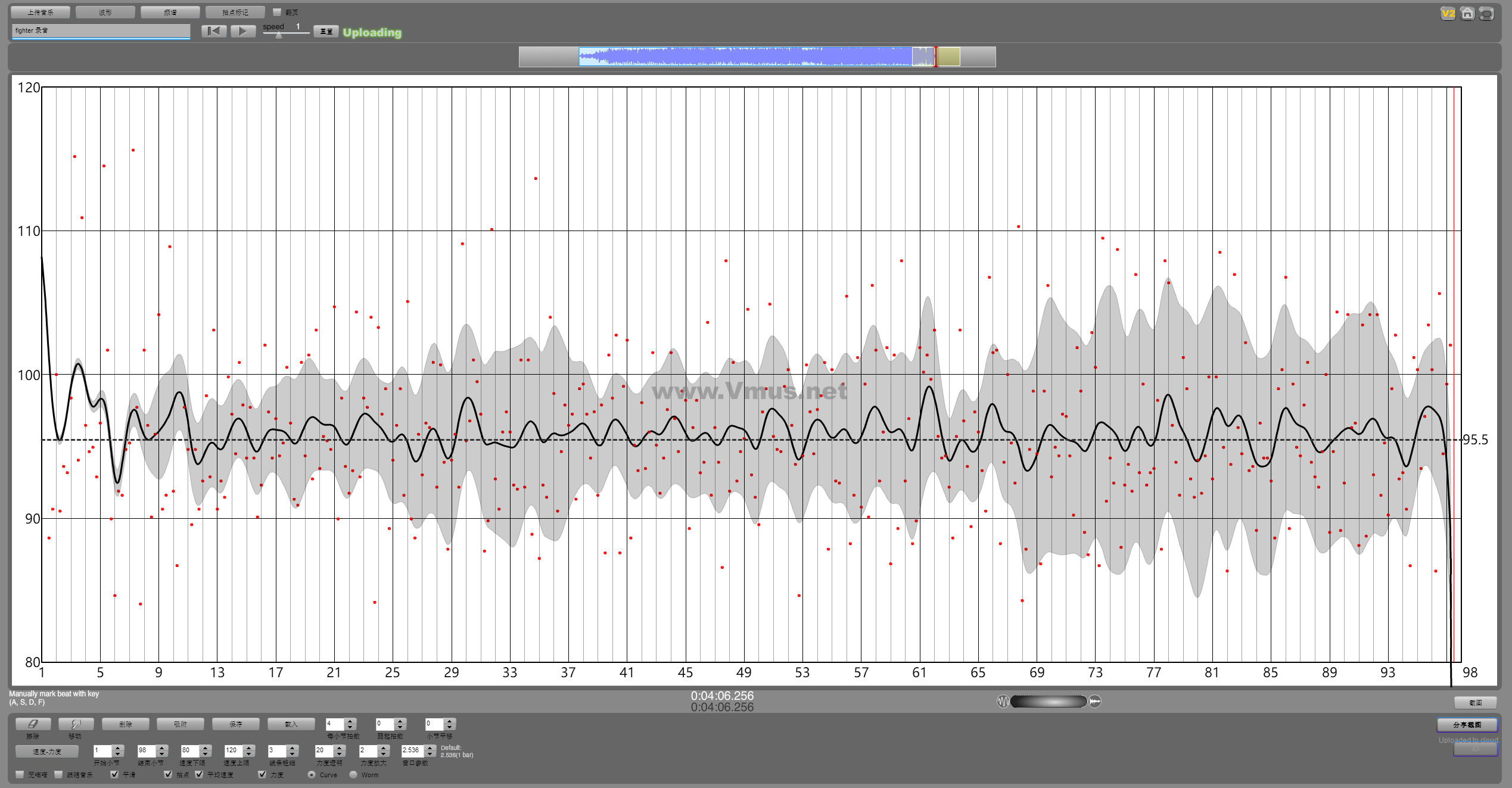Screen dimensions: 1512x788
Task: Select the move (移动) tool
Action: [x=76, y=724]
